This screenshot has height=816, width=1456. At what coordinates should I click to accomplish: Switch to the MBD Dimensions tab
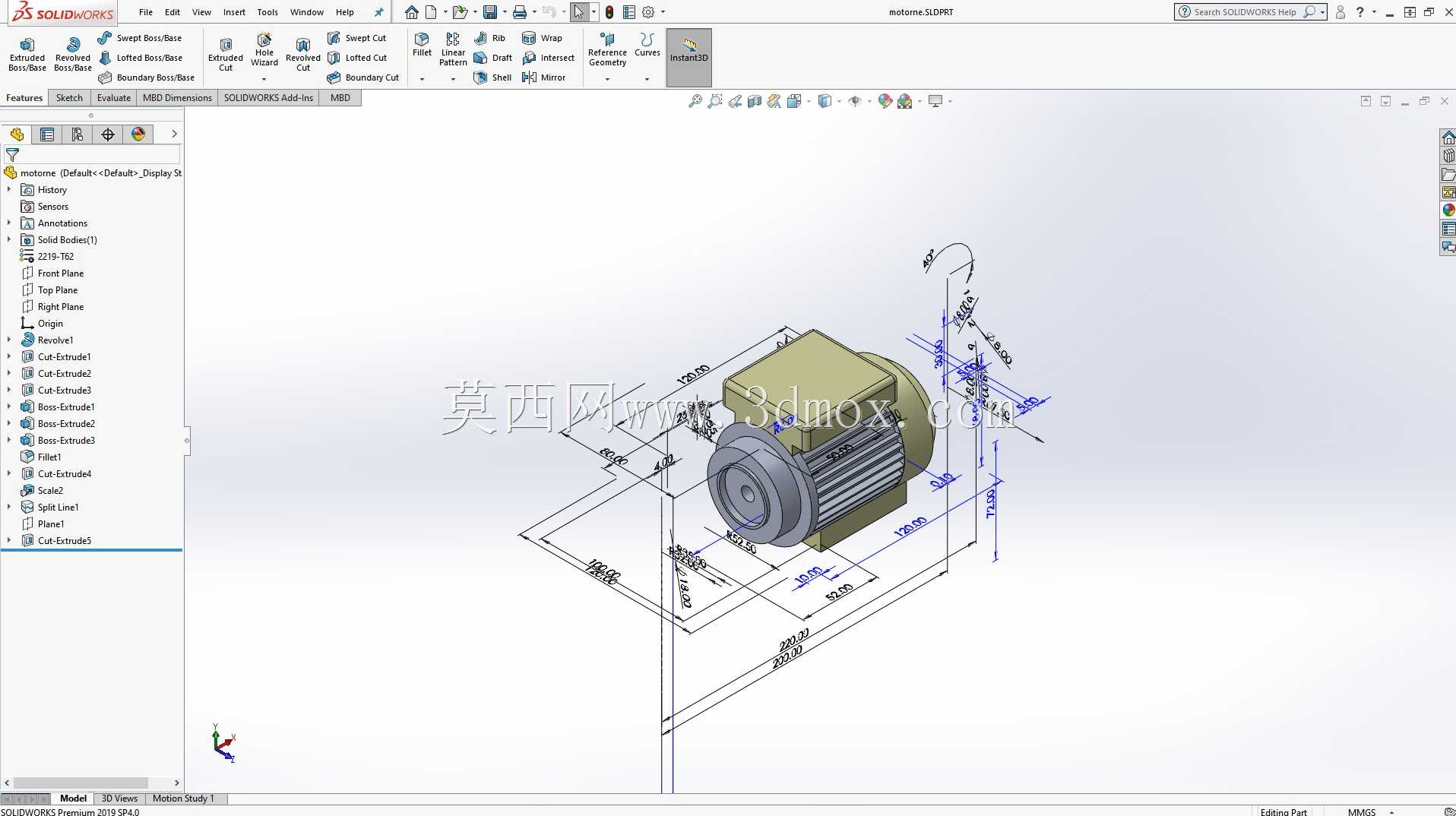click(x=177, y=98)
